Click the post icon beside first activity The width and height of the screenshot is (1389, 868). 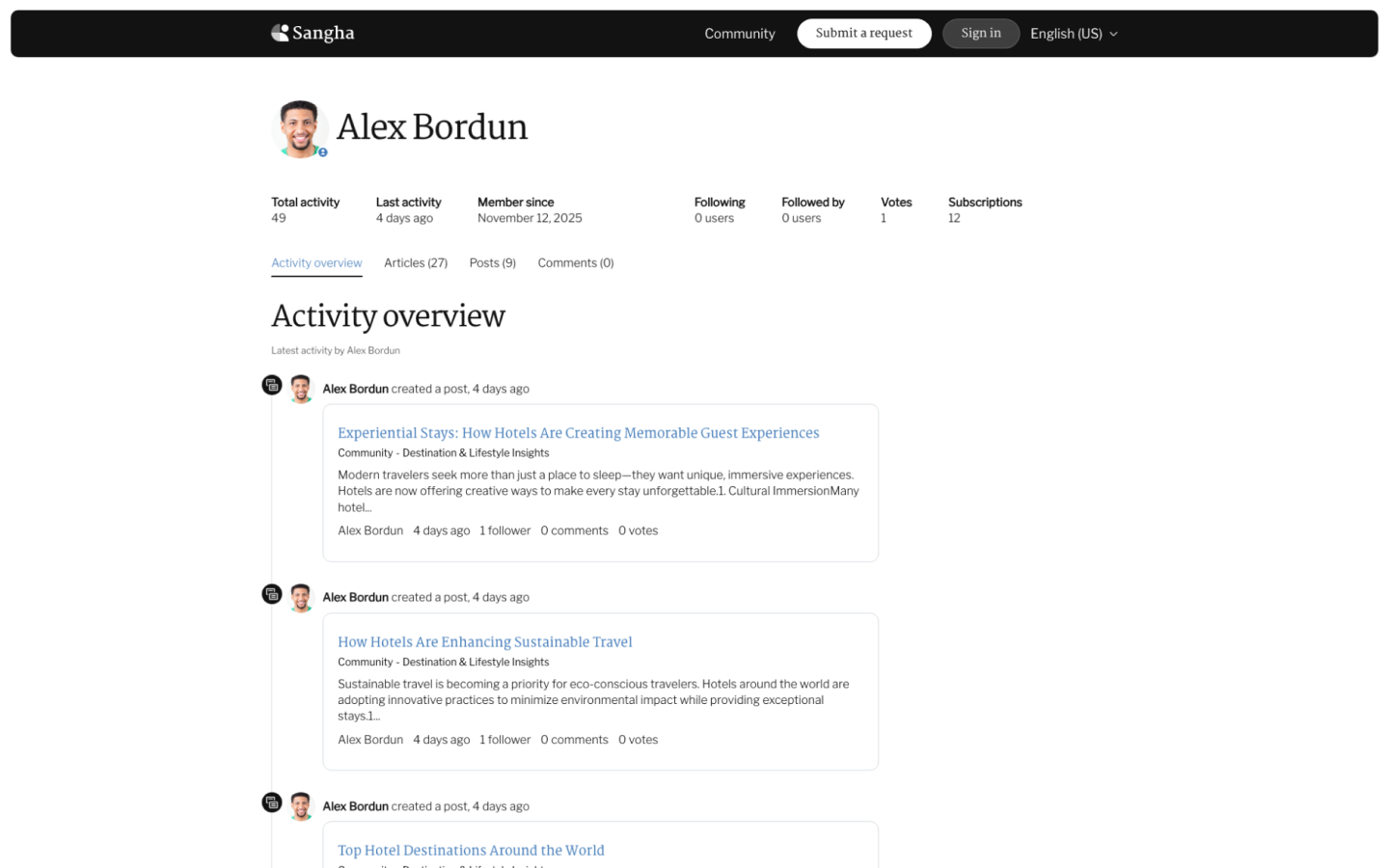pos(272,386)
